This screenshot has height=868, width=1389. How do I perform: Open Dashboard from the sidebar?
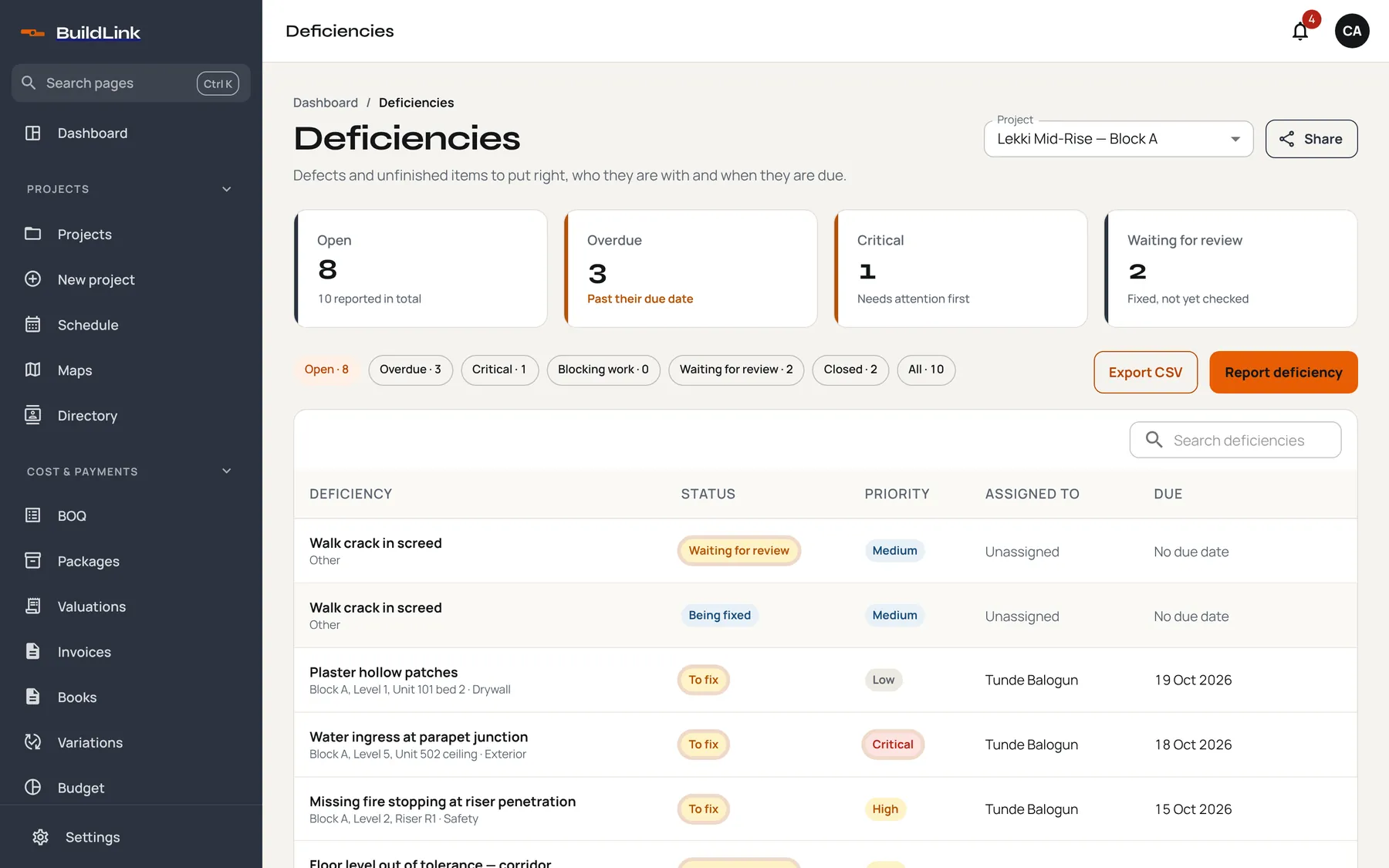tap(131, 133)
